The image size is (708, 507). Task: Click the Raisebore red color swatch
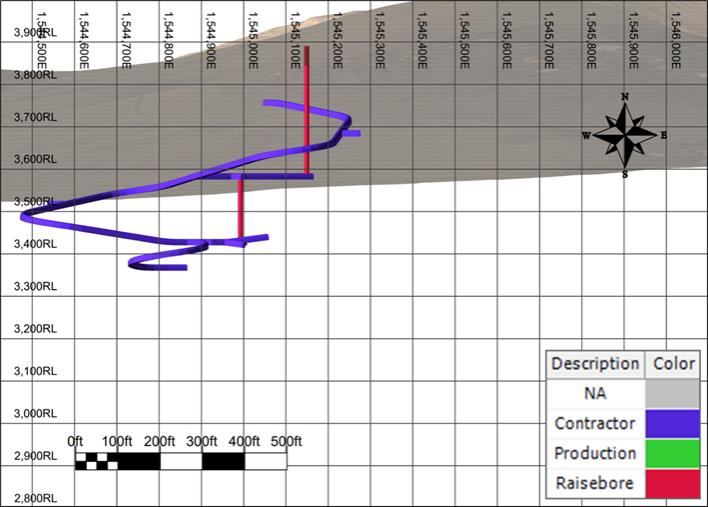[x=672, y=484]
